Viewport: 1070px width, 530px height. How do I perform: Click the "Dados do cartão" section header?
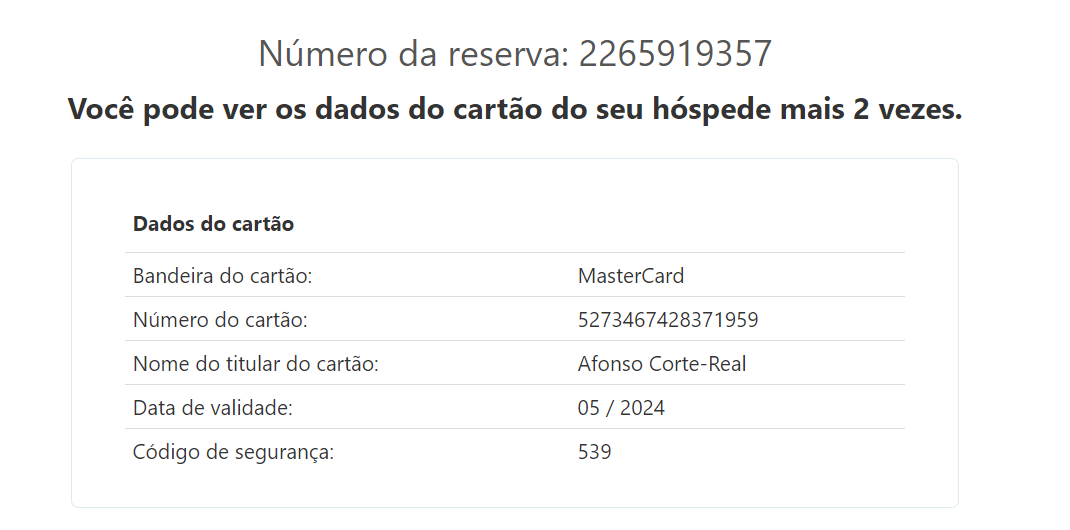pyautogui.click(x=213, y=224)
